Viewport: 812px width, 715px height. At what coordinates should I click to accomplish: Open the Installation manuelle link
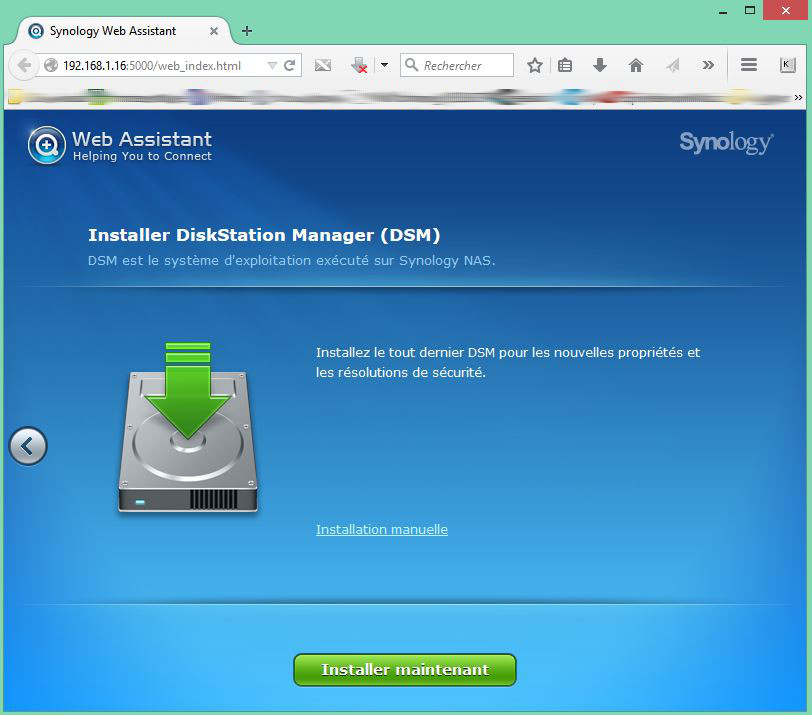(382, 529)
